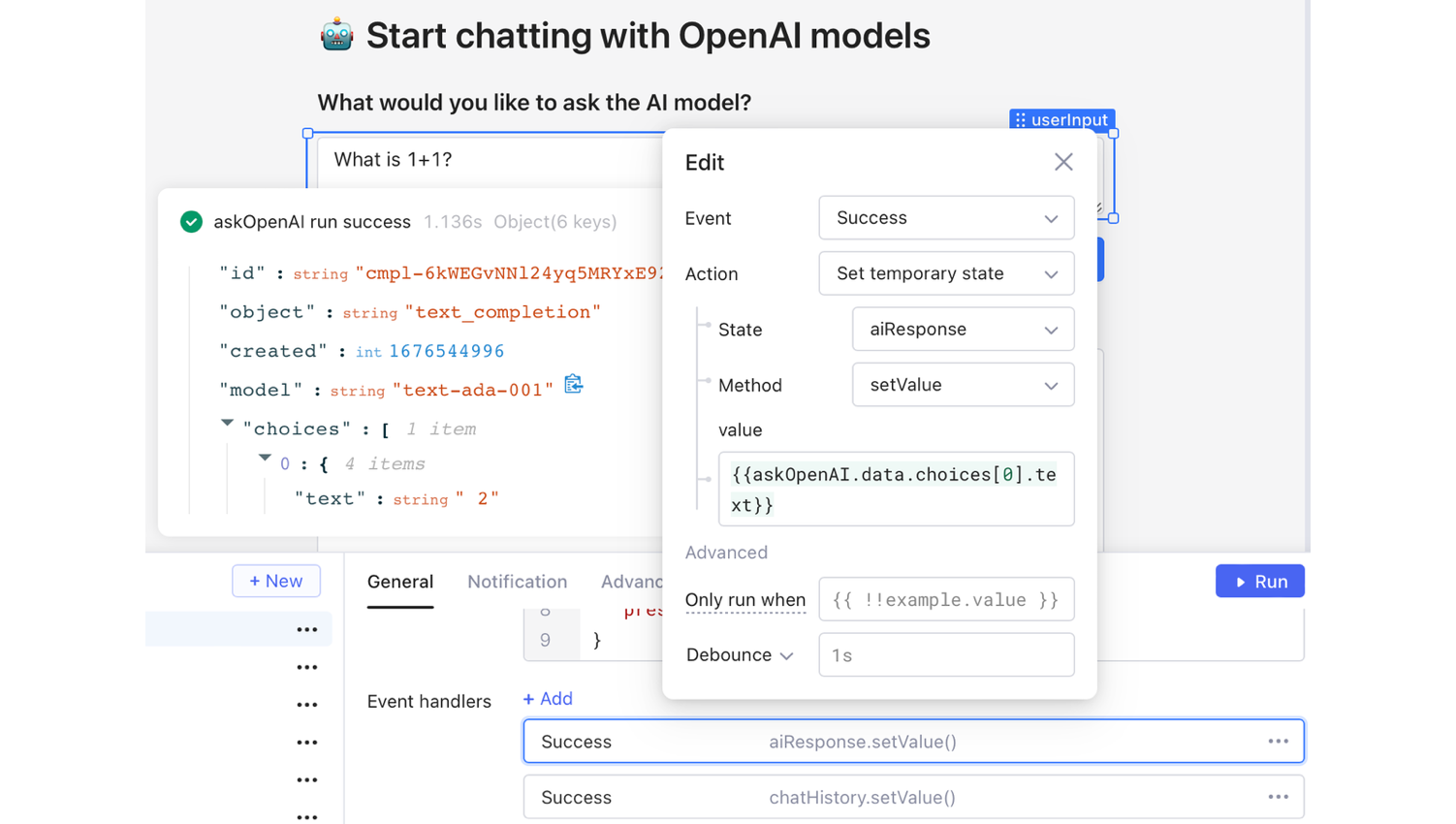Open the Action dropdown showing Set temporary state
Screen dimensions: 1456x824
tap(945, 273)
